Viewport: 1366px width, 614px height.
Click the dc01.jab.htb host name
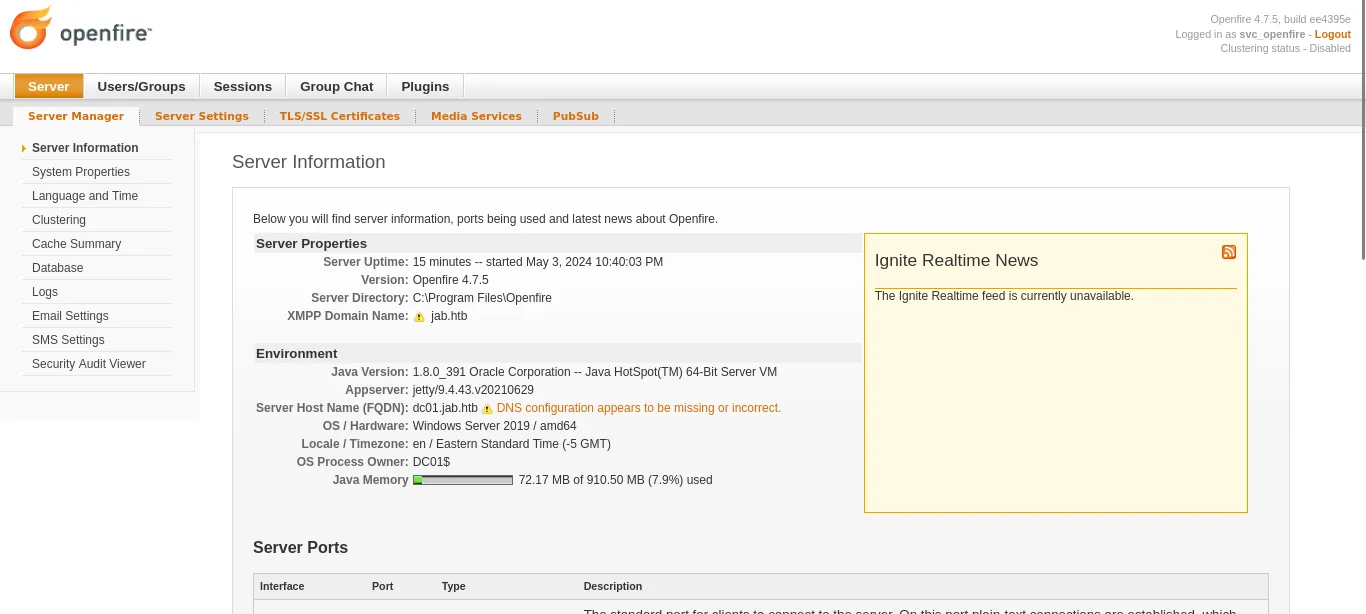[445, 408]
